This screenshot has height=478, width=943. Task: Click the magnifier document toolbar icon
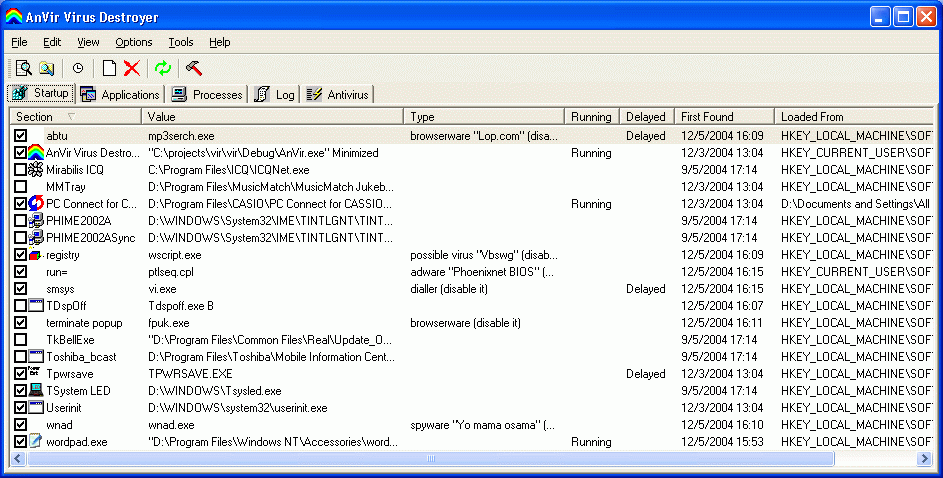point(23,68)
